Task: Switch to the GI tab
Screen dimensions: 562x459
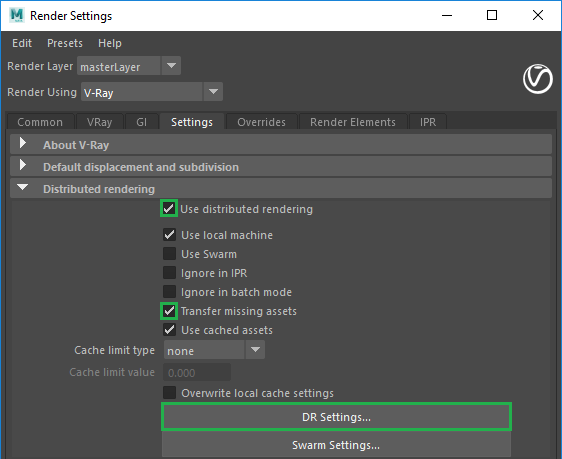Action: 142,122
